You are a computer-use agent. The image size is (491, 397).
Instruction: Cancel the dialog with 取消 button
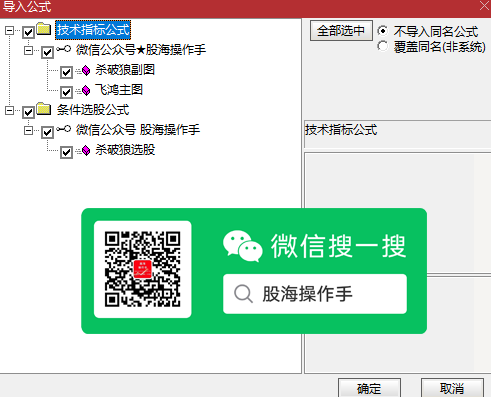452,388
